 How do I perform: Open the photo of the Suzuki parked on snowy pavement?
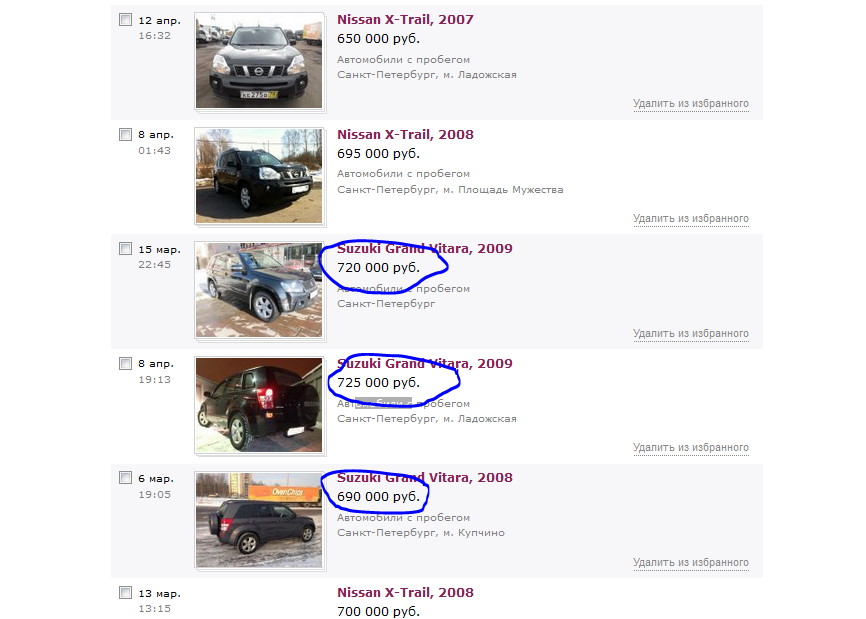coord(259,290)
